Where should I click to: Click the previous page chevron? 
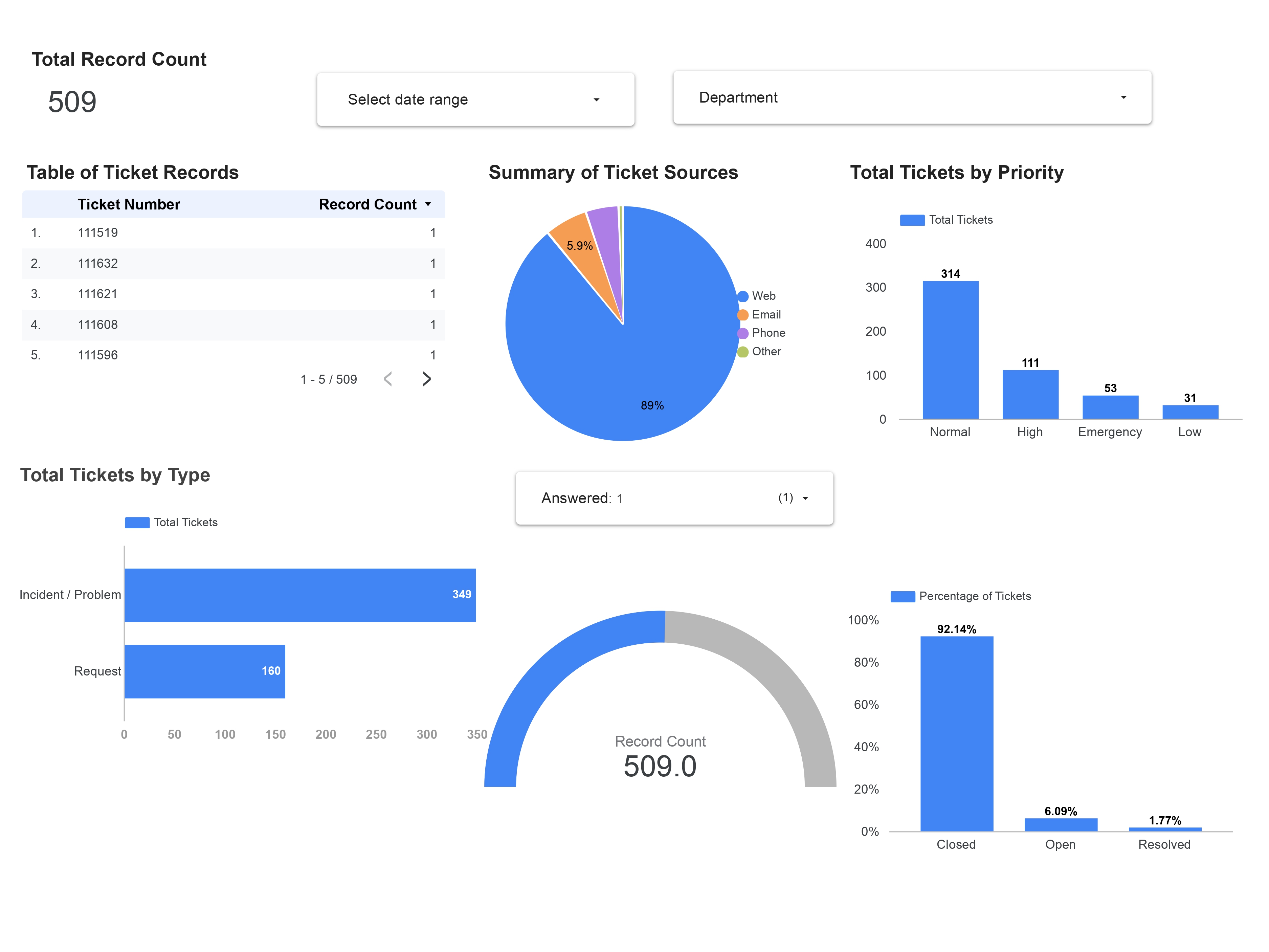[x=388, y=379]
